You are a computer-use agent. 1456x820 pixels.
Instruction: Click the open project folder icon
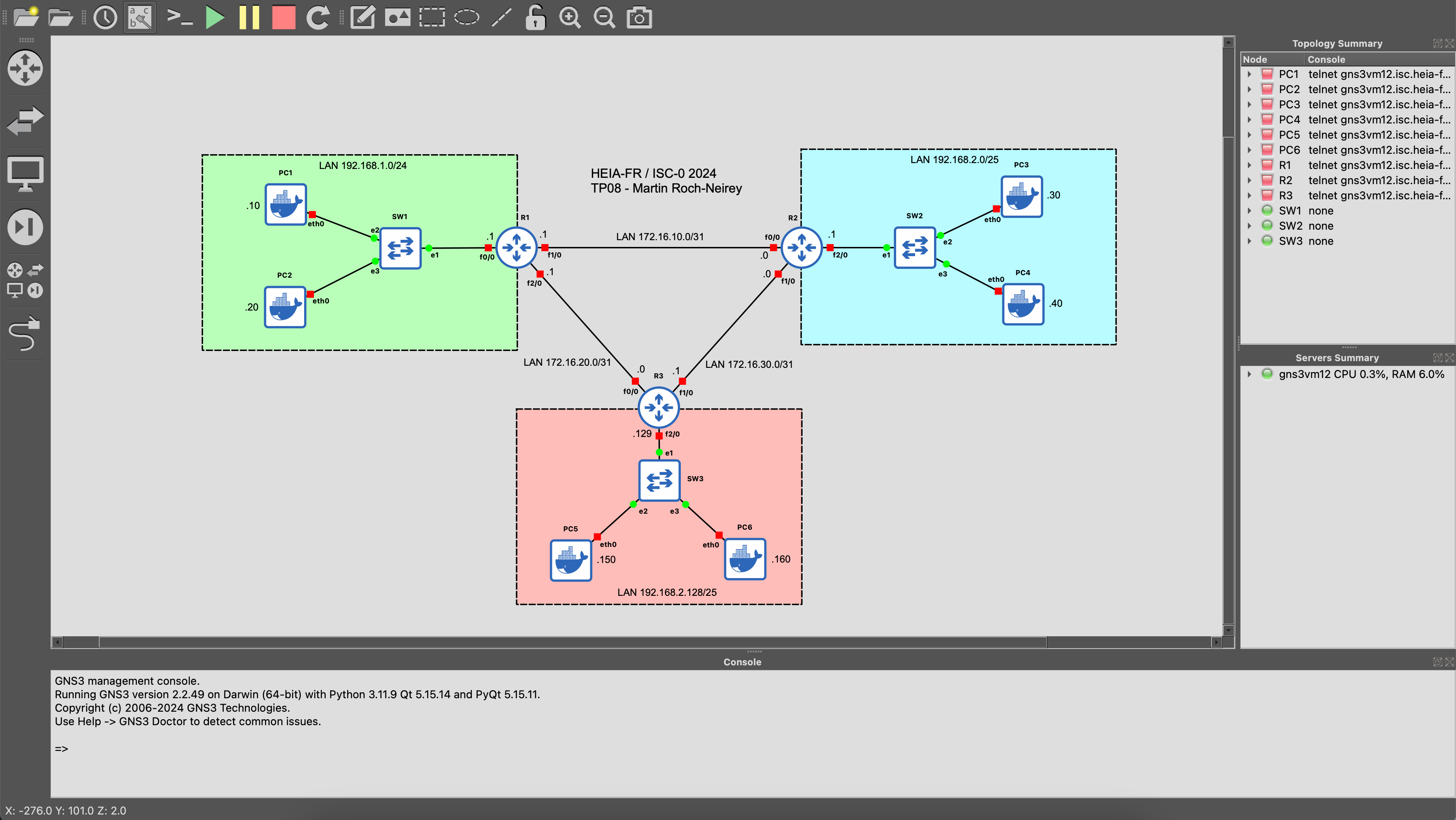[x=61, y=17]
